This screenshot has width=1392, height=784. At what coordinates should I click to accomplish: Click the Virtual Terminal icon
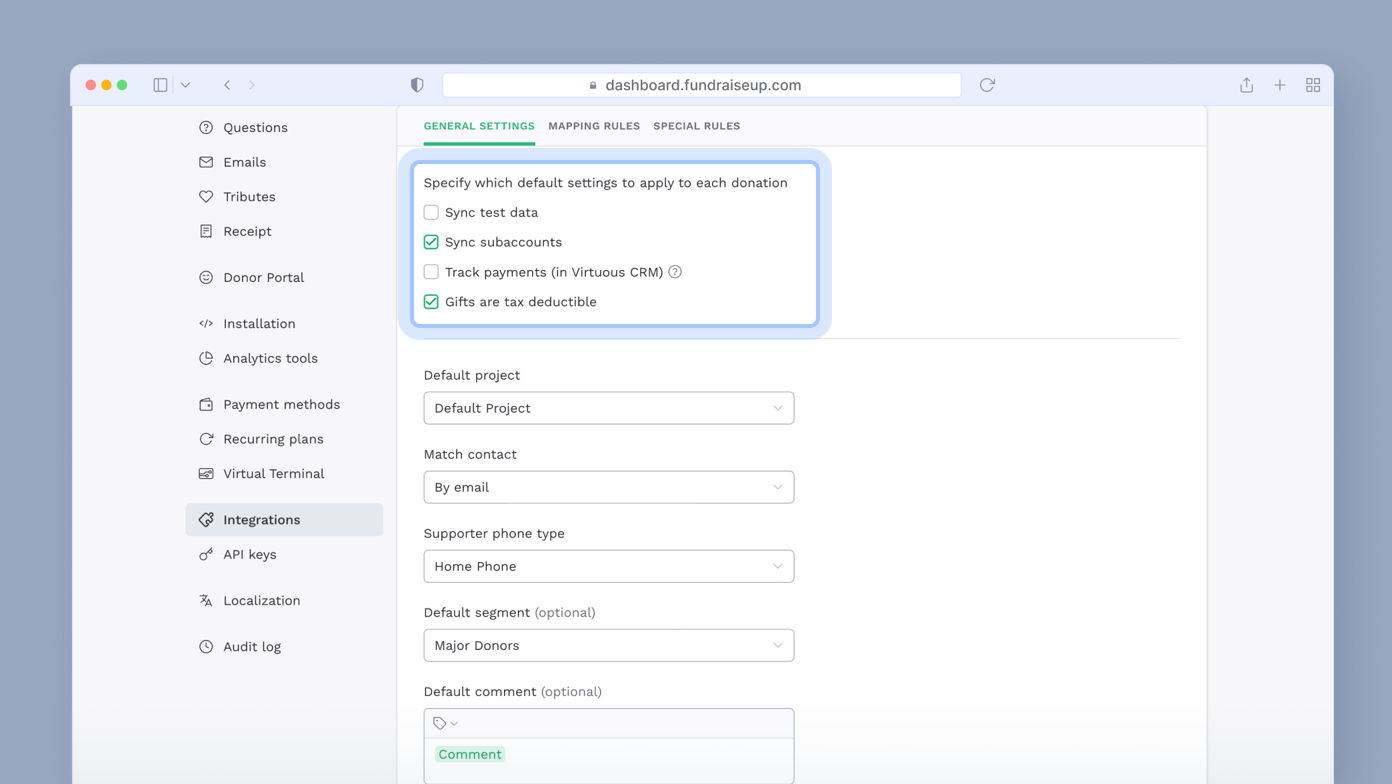point(205,473)
